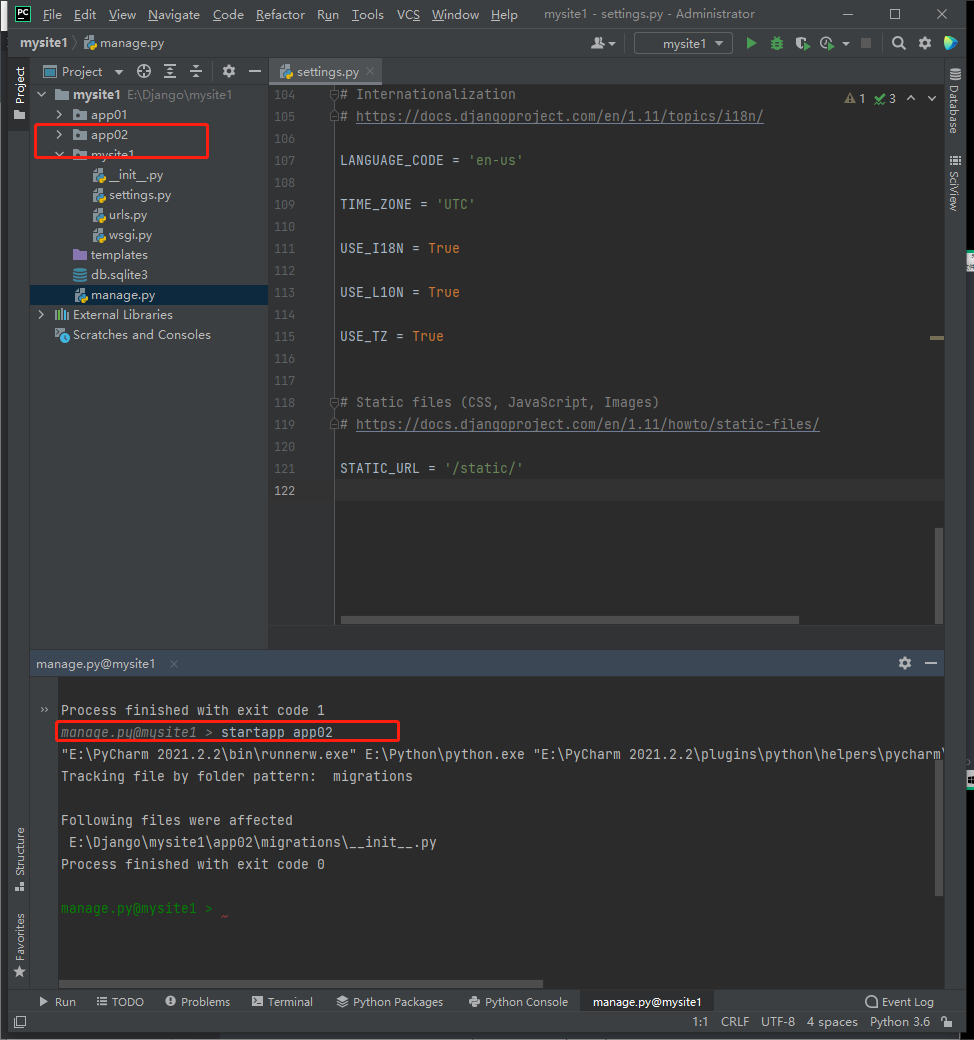Click the Python 3.6 interpreter status
Screen dimensions: 974x1040
pyautogui.click(x=900, y=1022)
